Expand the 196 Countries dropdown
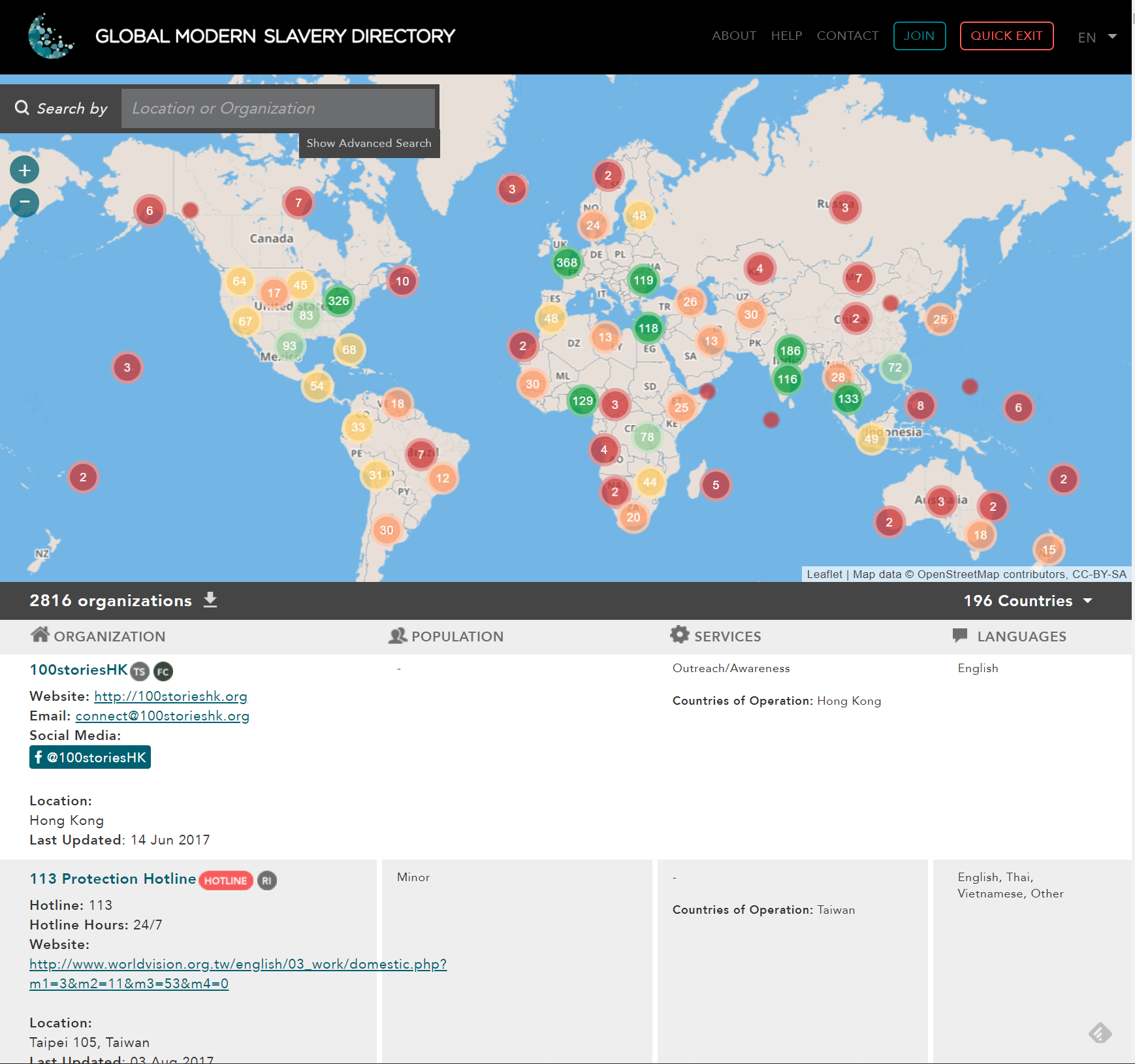 (x=1028, y=601)
